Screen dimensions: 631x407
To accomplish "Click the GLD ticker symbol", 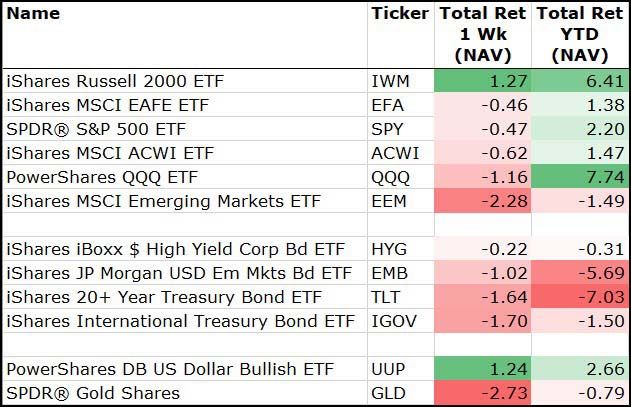I will coord(387,394).
